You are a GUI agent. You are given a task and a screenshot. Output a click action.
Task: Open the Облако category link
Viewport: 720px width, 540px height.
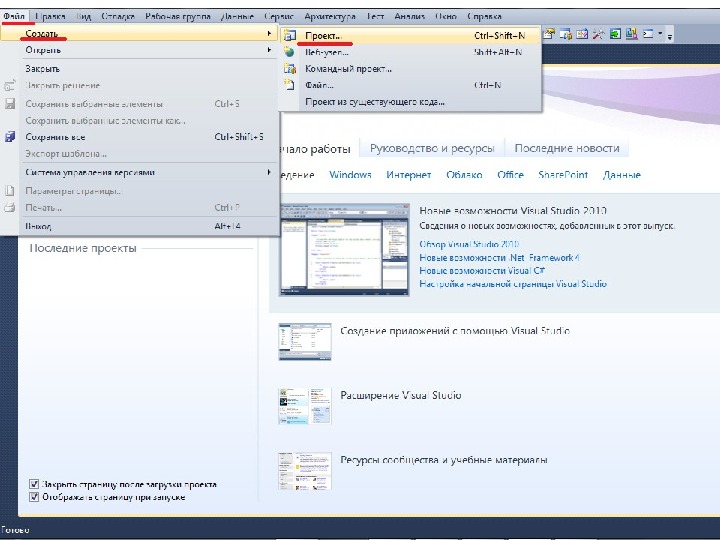pyautogui.click(x=464, y=175)
